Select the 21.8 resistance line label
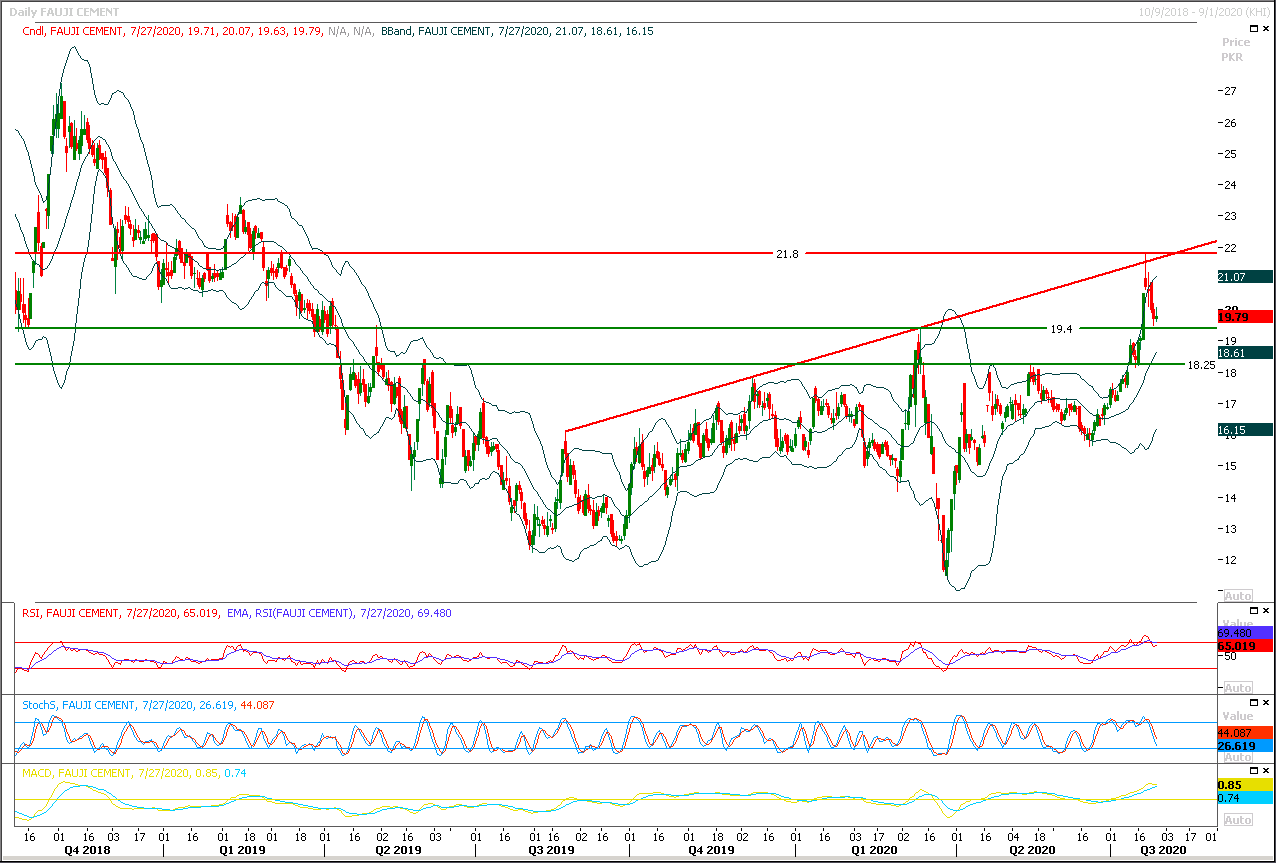Viewport: 1276px width, 863px height. (787, 254)
